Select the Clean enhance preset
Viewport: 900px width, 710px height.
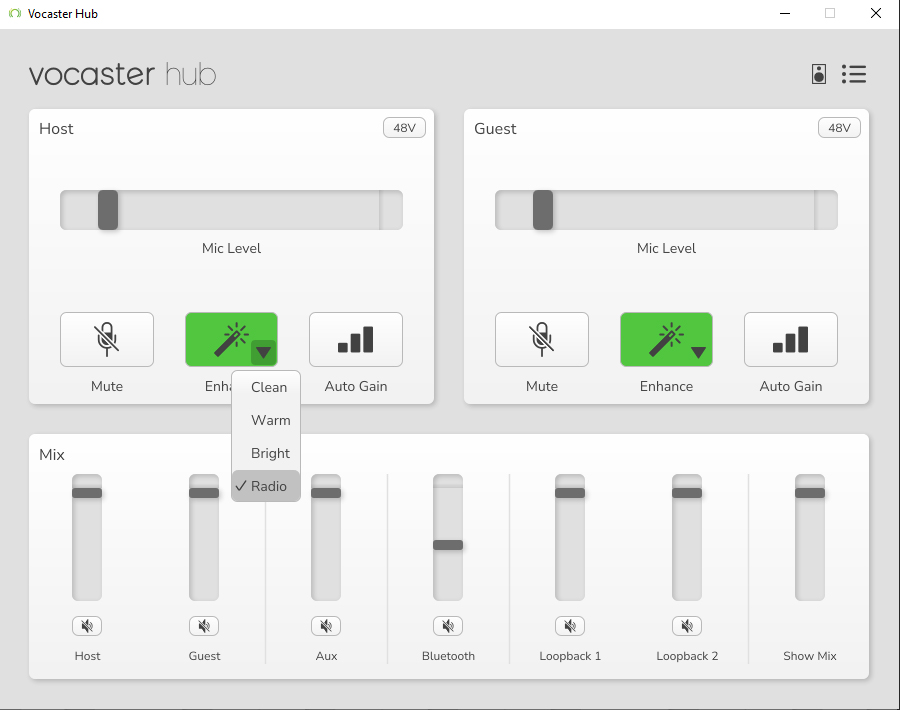(269, 387)
